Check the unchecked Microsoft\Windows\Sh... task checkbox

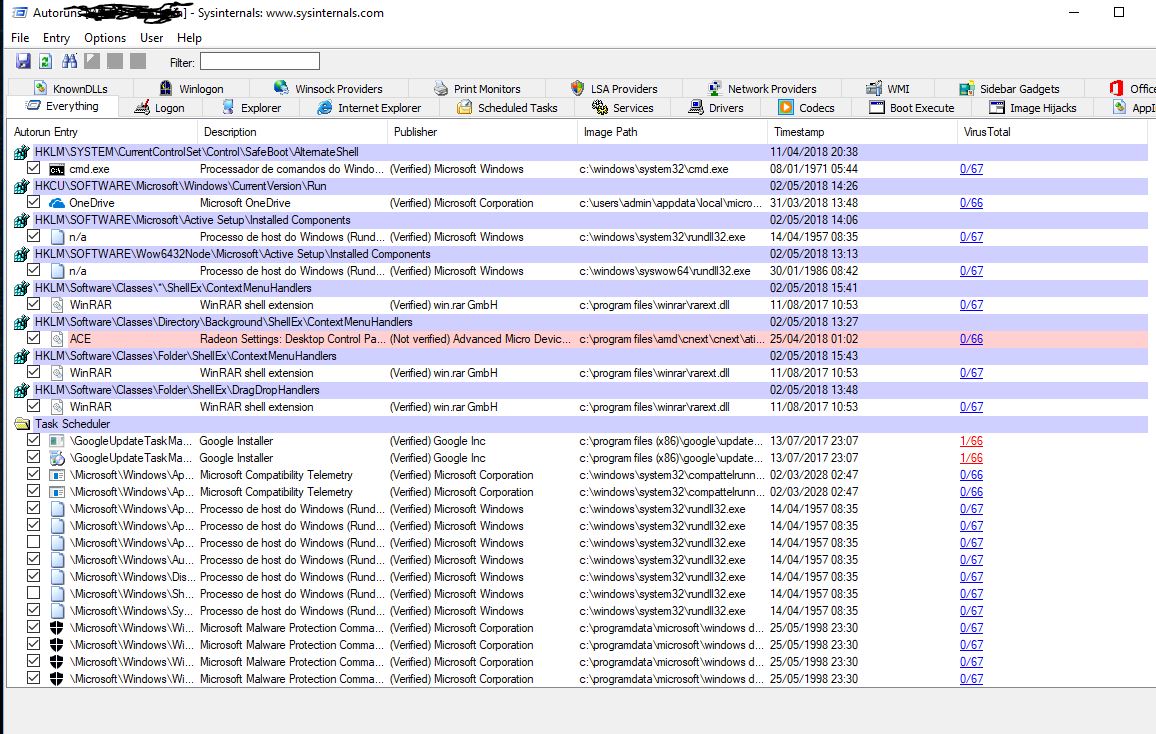(33, 593)
